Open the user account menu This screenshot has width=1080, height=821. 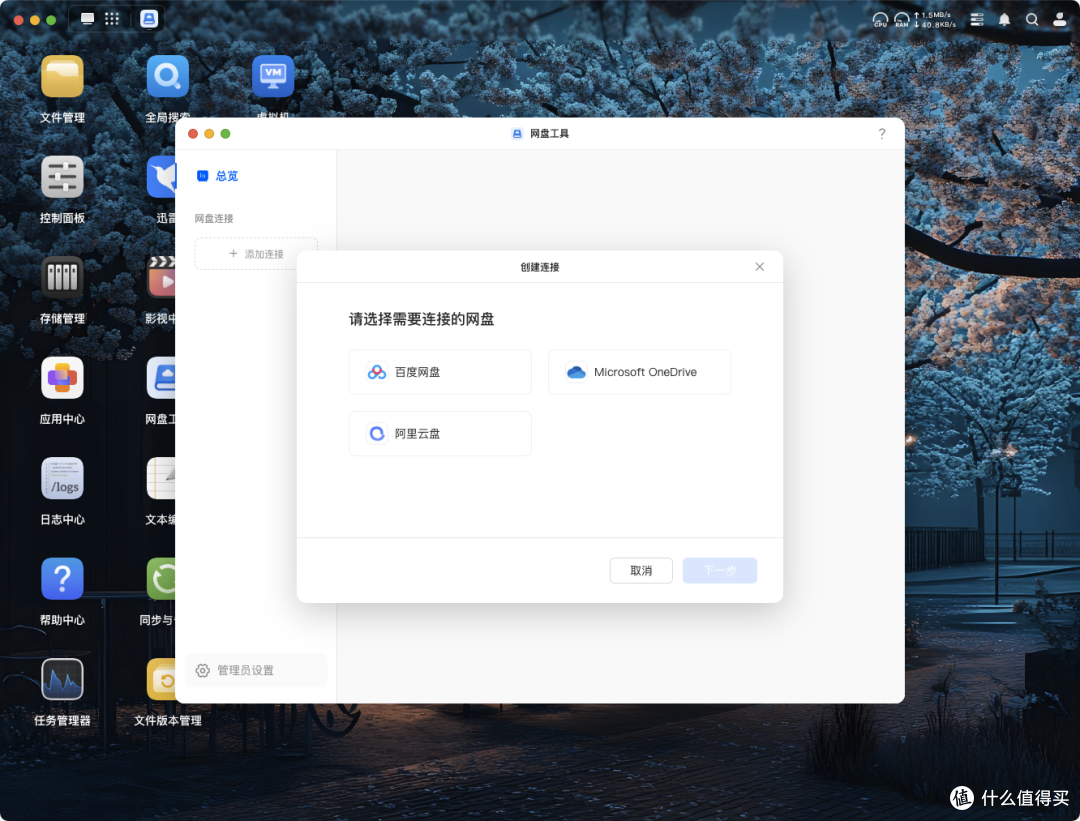pos(1059,20)
